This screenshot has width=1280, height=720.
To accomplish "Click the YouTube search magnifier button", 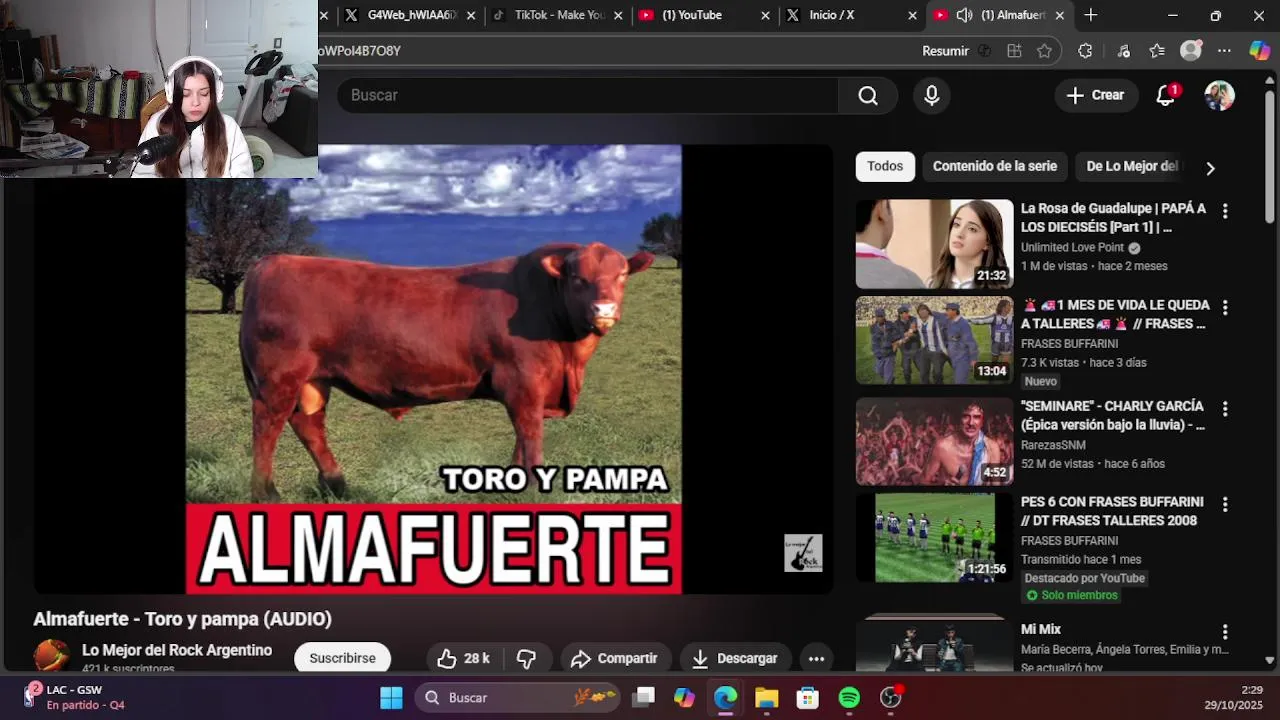I will pos(868,95).
